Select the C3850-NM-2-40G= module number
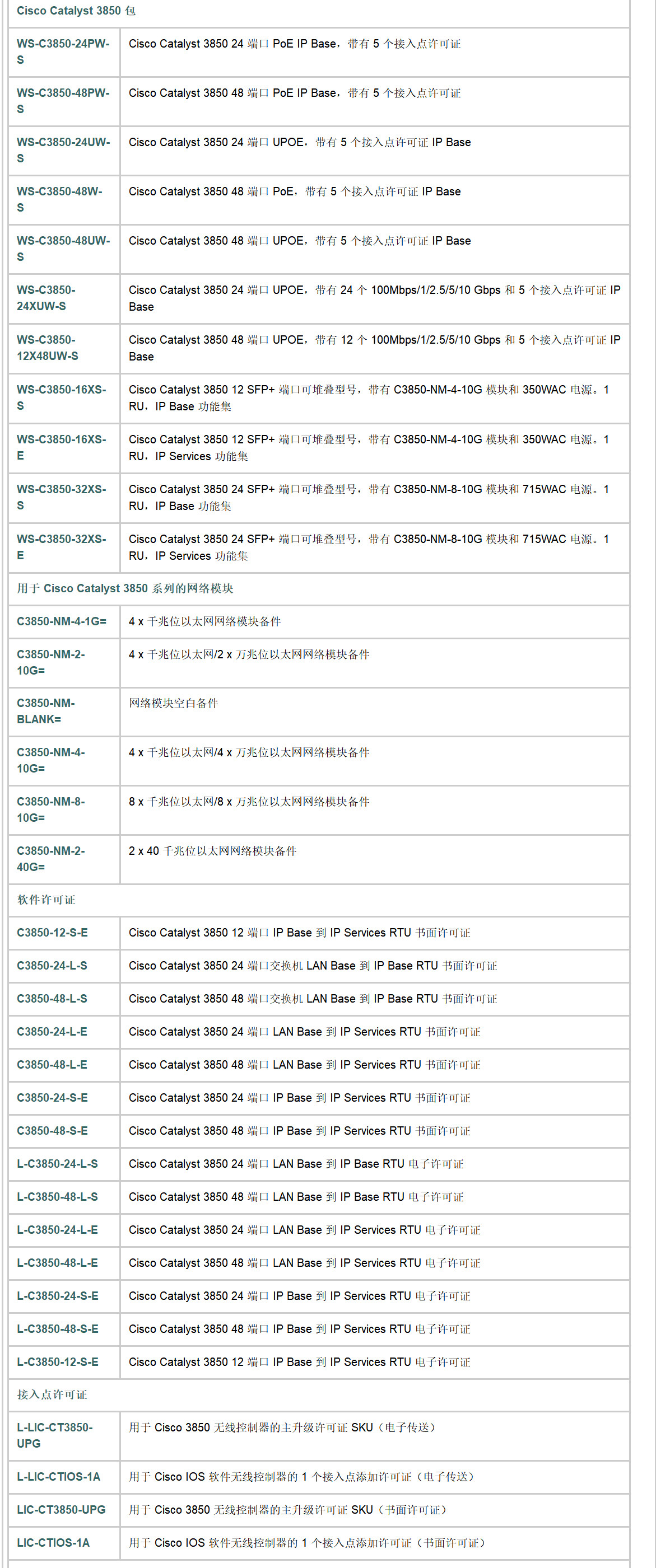656x1568 pixels. 50,859
